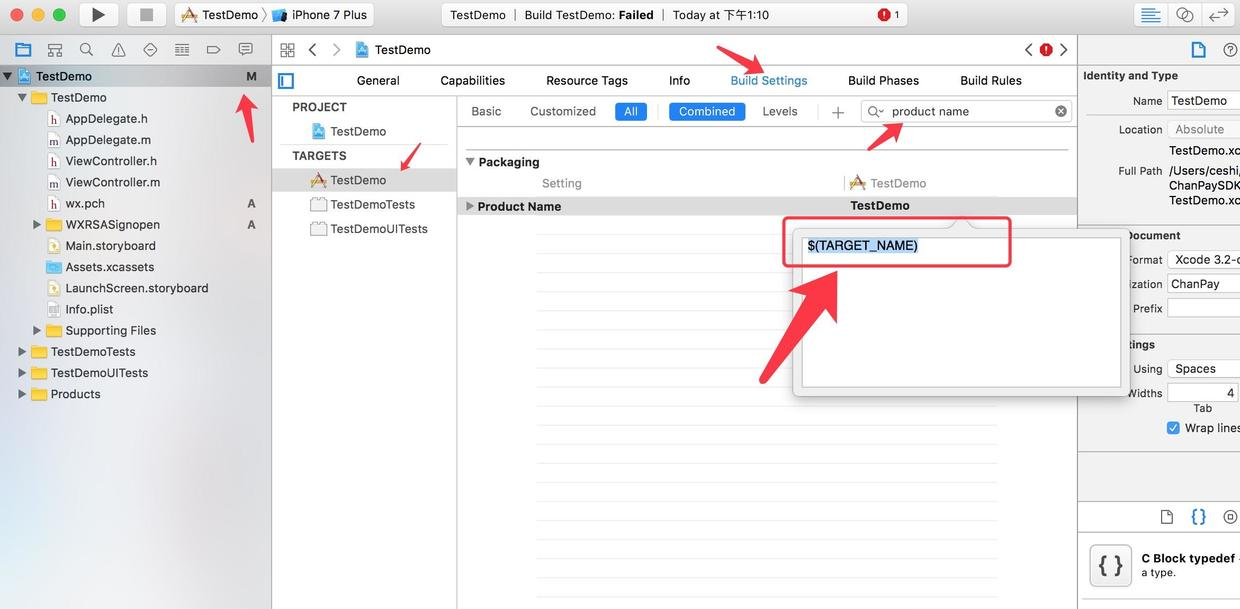Screen dimensions: 1240x609
Task: Jump to next issue arrow
Action: (x=1064, y=50)
